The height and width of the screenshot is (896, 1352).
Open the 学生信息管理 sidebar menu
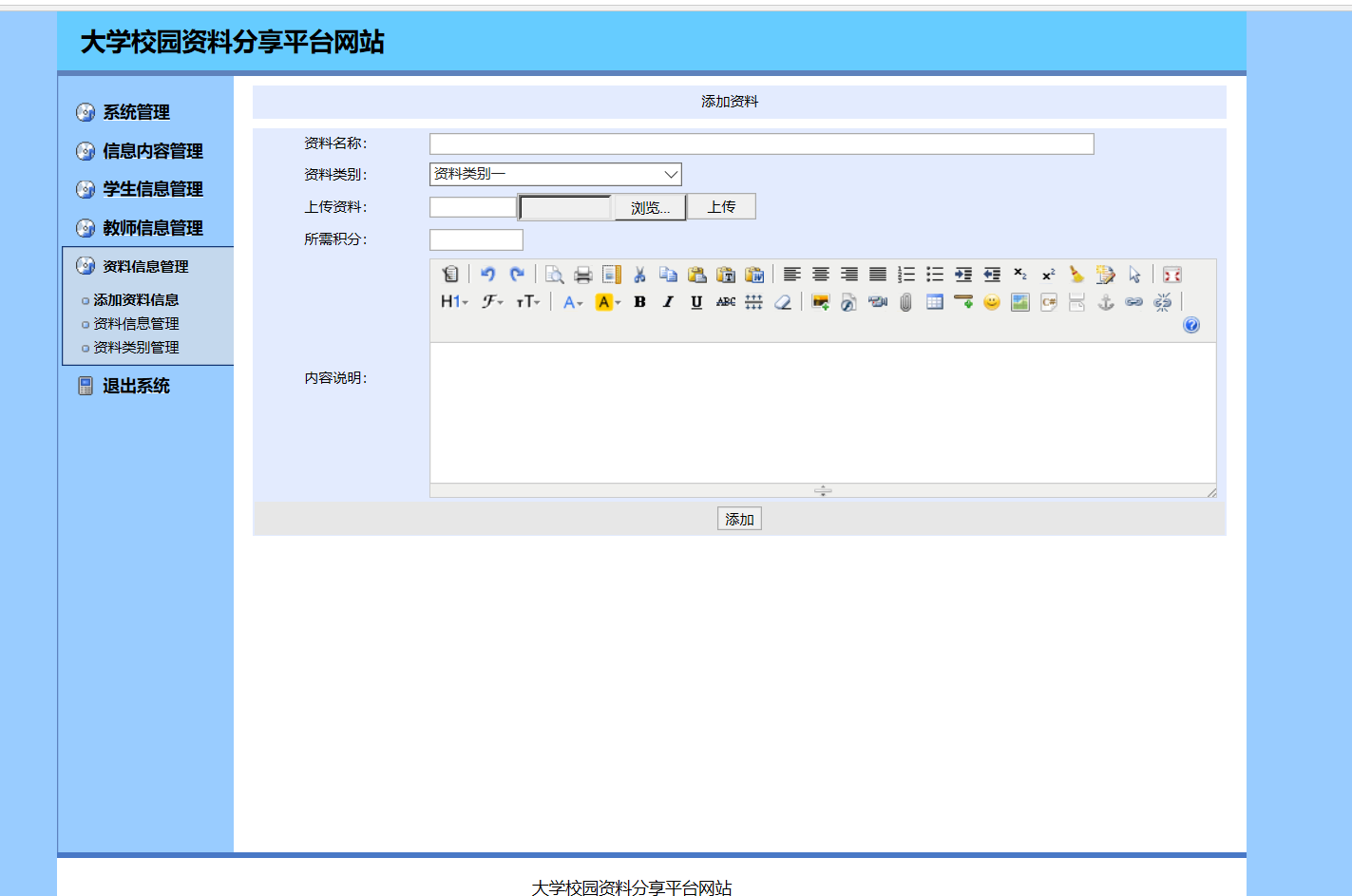152,189
